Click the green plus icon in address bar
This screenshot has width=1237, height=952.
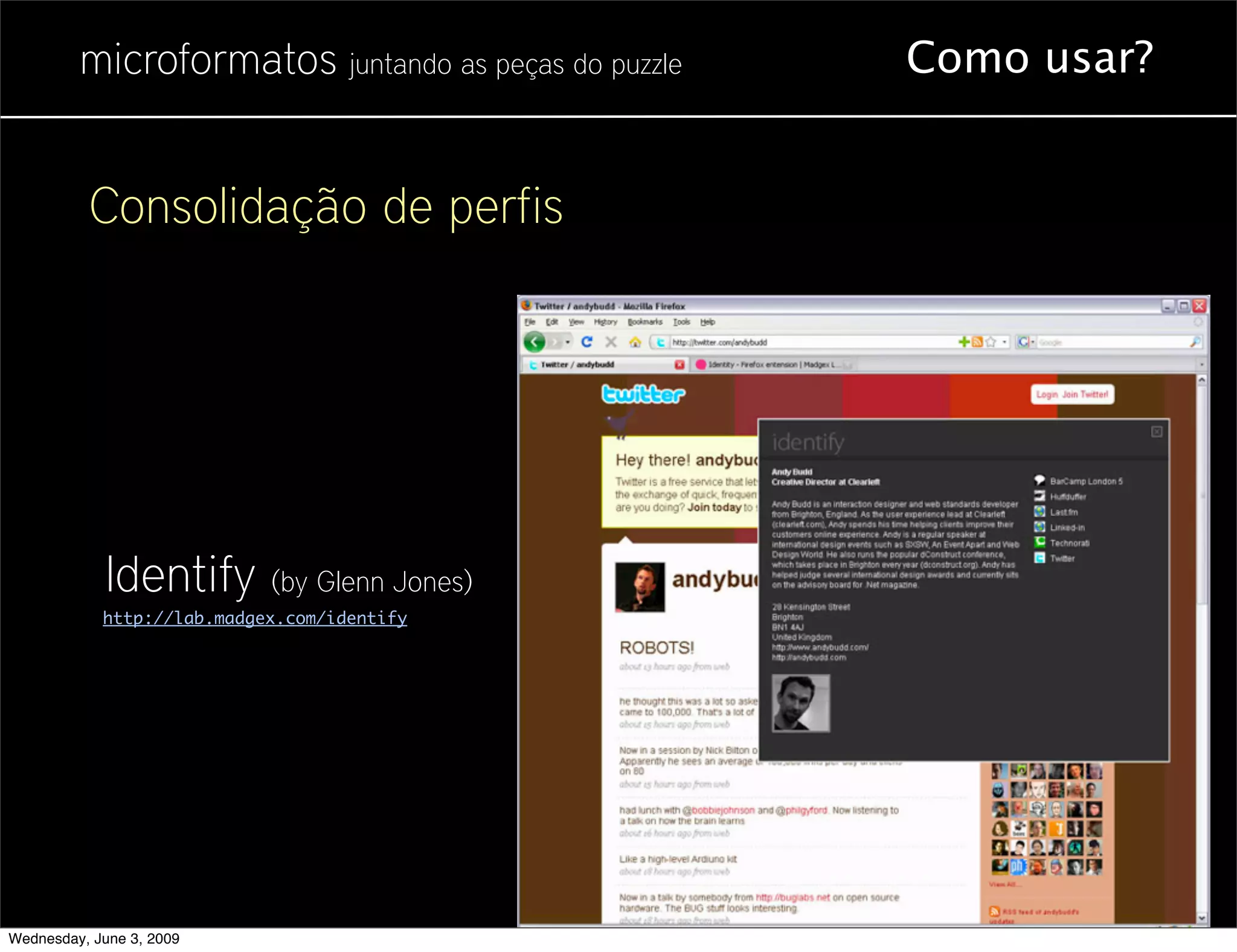coord(964,342)
